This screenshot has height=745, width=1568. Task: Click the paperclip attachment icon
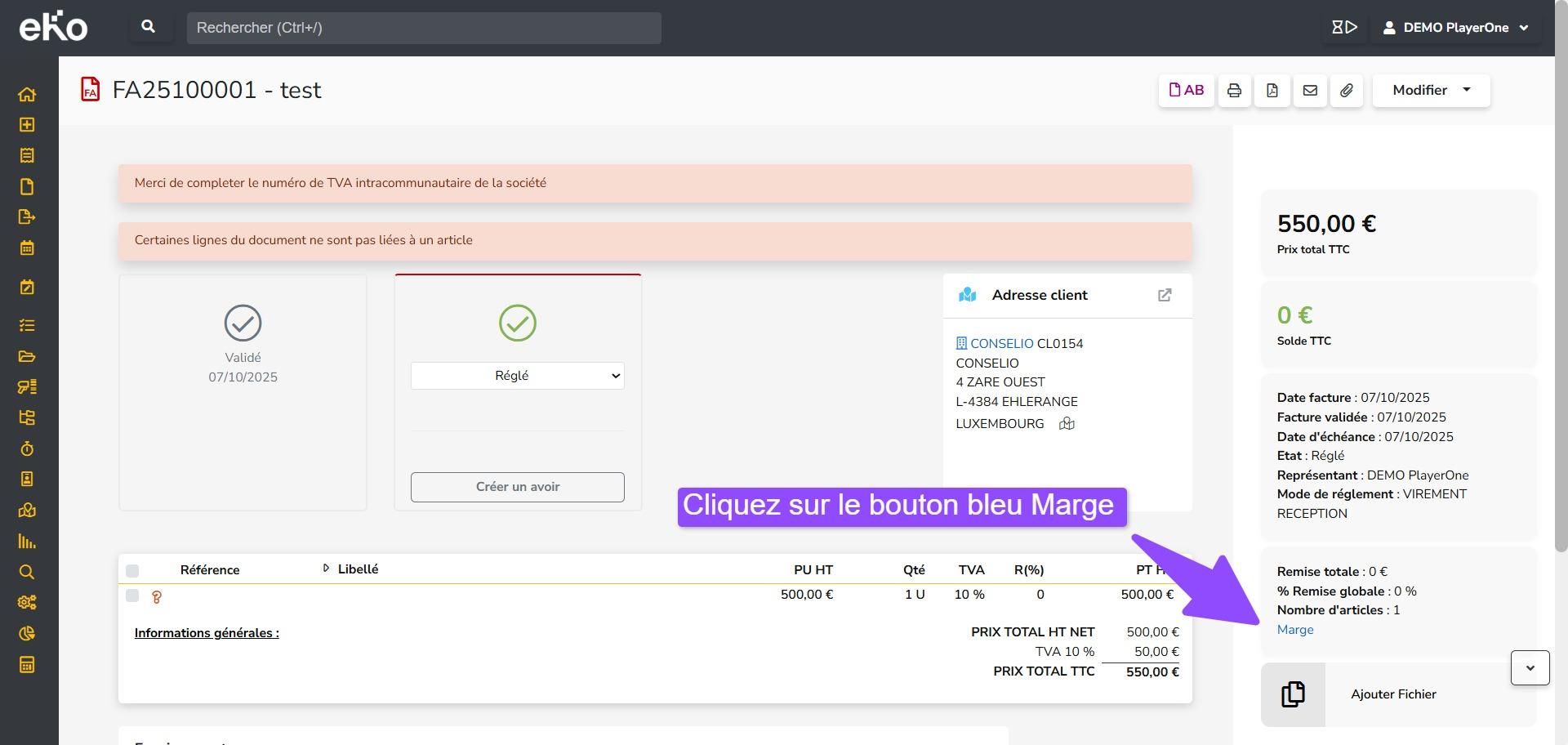click(1347, 91)
